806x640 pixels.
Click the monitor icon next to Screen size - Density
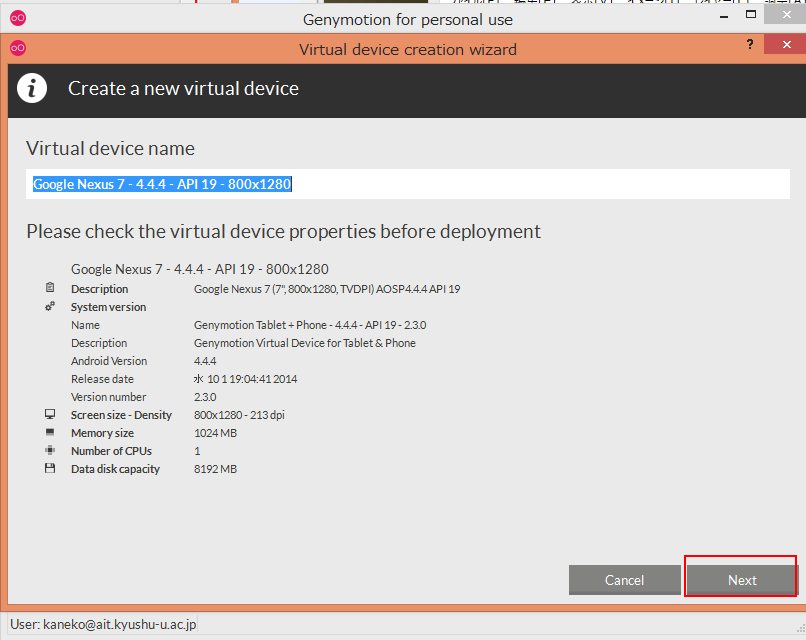[50, 414]
